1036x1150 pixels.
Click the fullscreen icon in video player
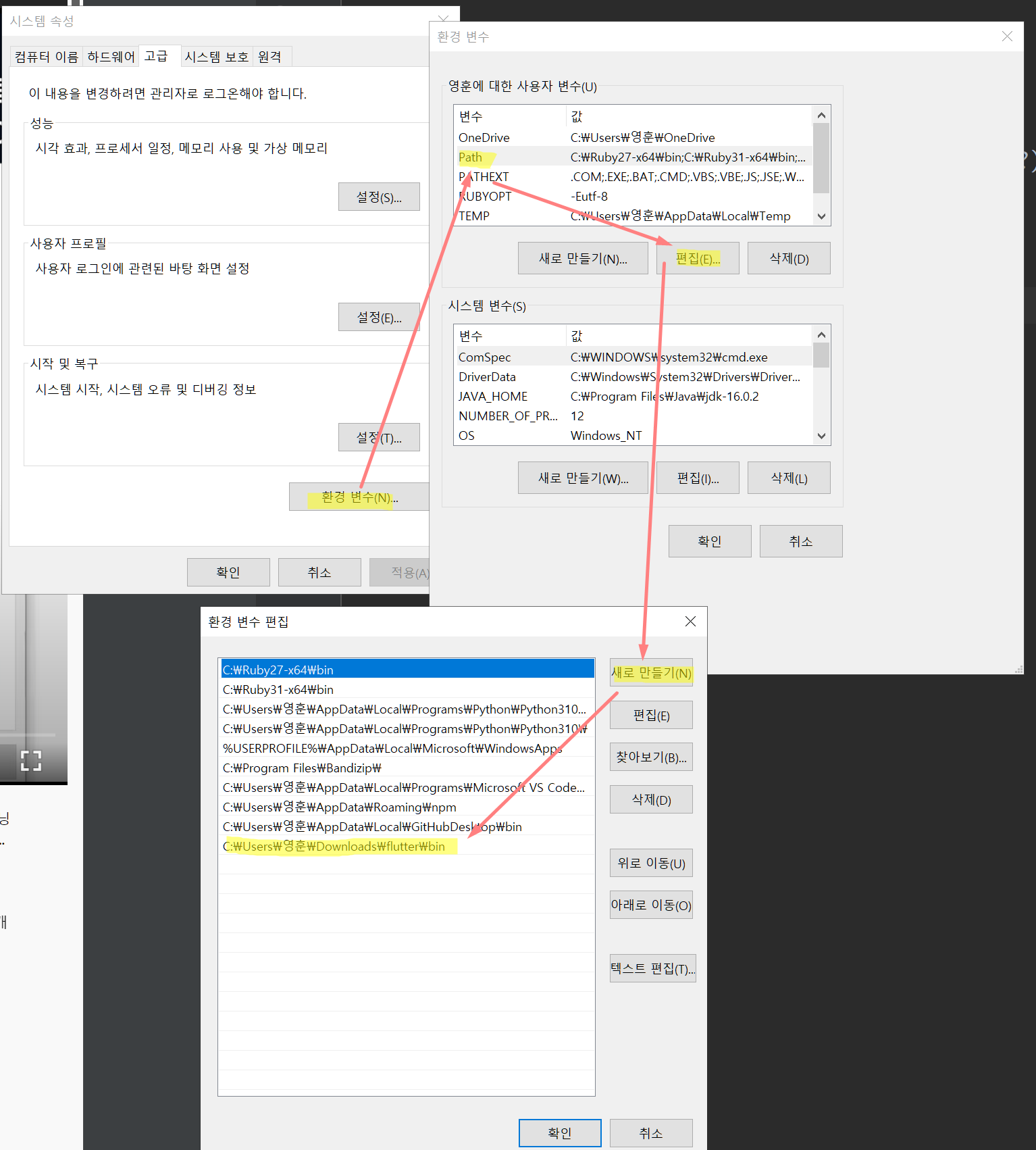(x=31, y=761)
